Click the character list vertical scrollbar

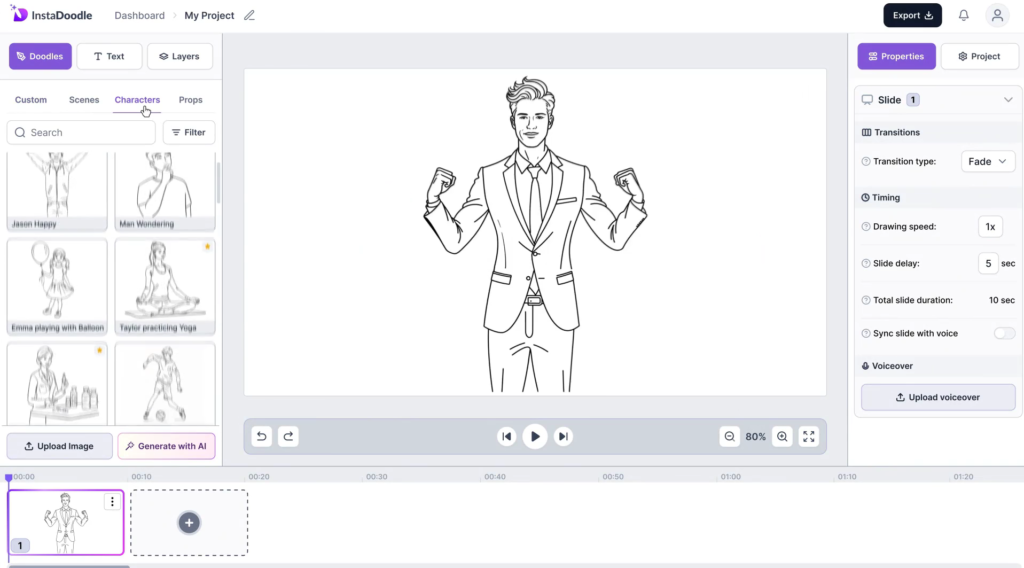point(218,182)
